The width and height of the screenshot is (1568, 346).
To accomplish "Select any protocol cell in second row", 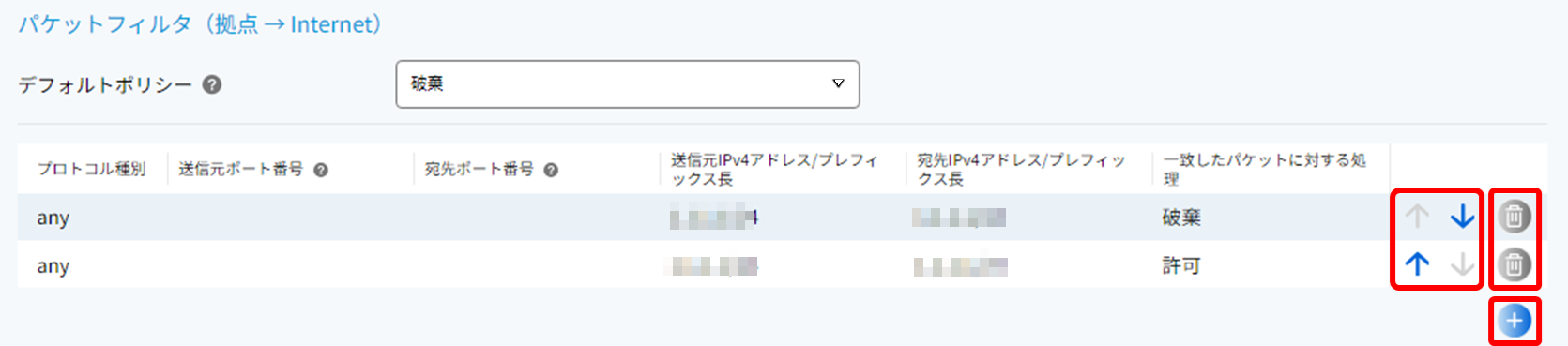I will [53, 266].
